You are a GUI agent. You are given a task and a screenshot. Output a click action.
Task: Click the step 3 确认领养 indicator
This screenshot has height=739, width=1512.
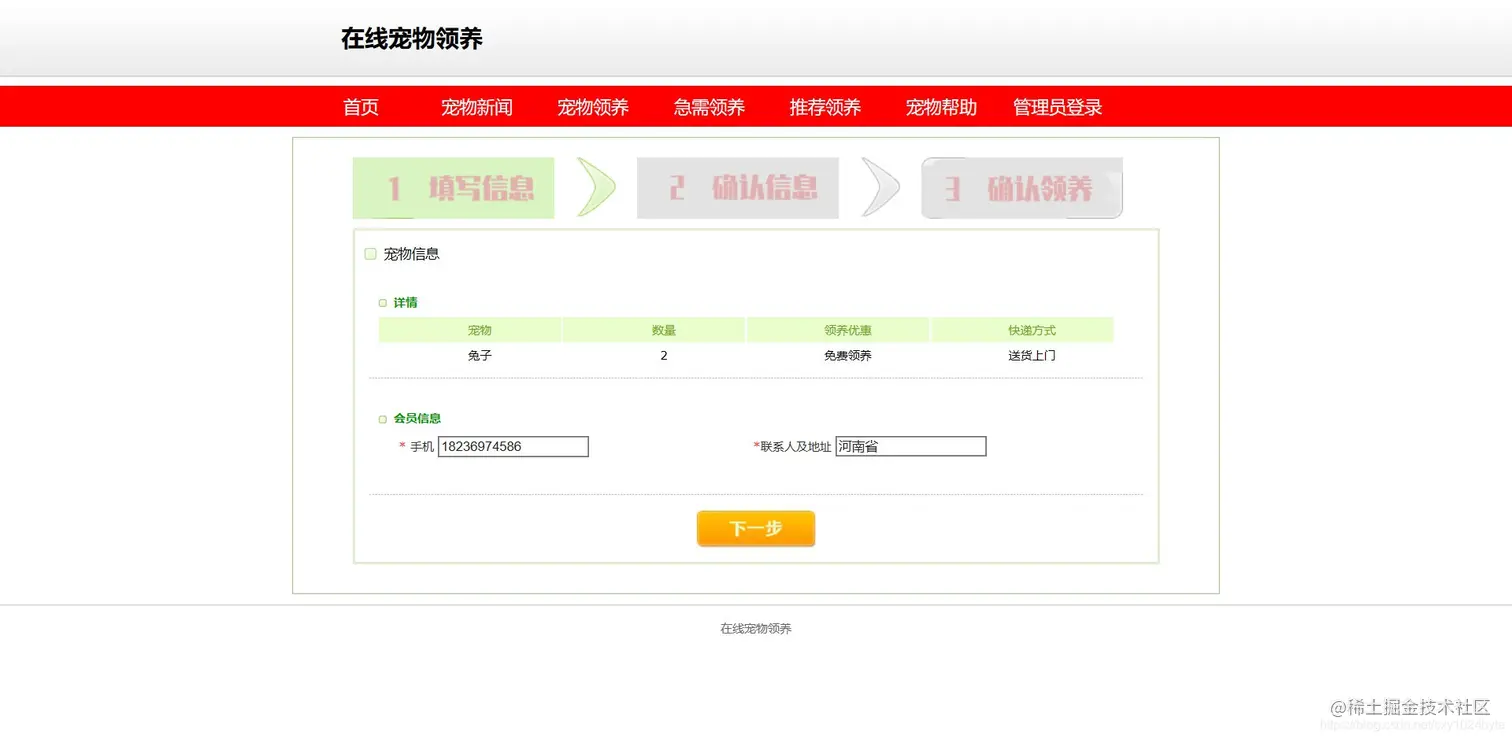click(1021, 188)
